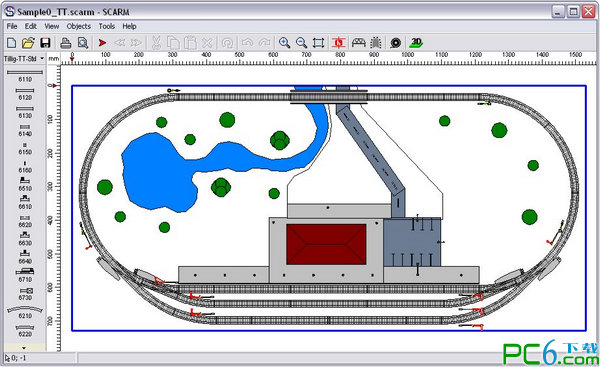Zoom out with the magnifier minus icon
600x367 pixels.
[301, 42]
